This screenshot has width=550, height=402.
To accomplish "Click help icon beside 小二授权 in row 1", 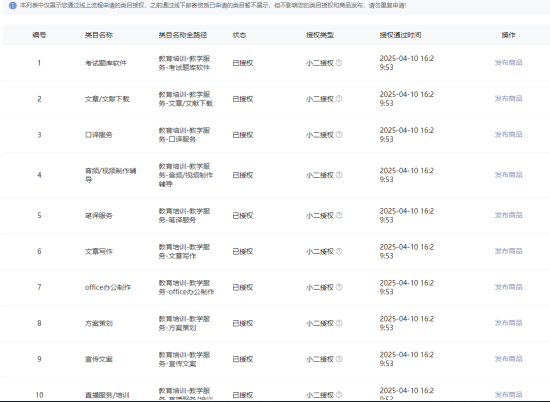I will click(339, 63).
